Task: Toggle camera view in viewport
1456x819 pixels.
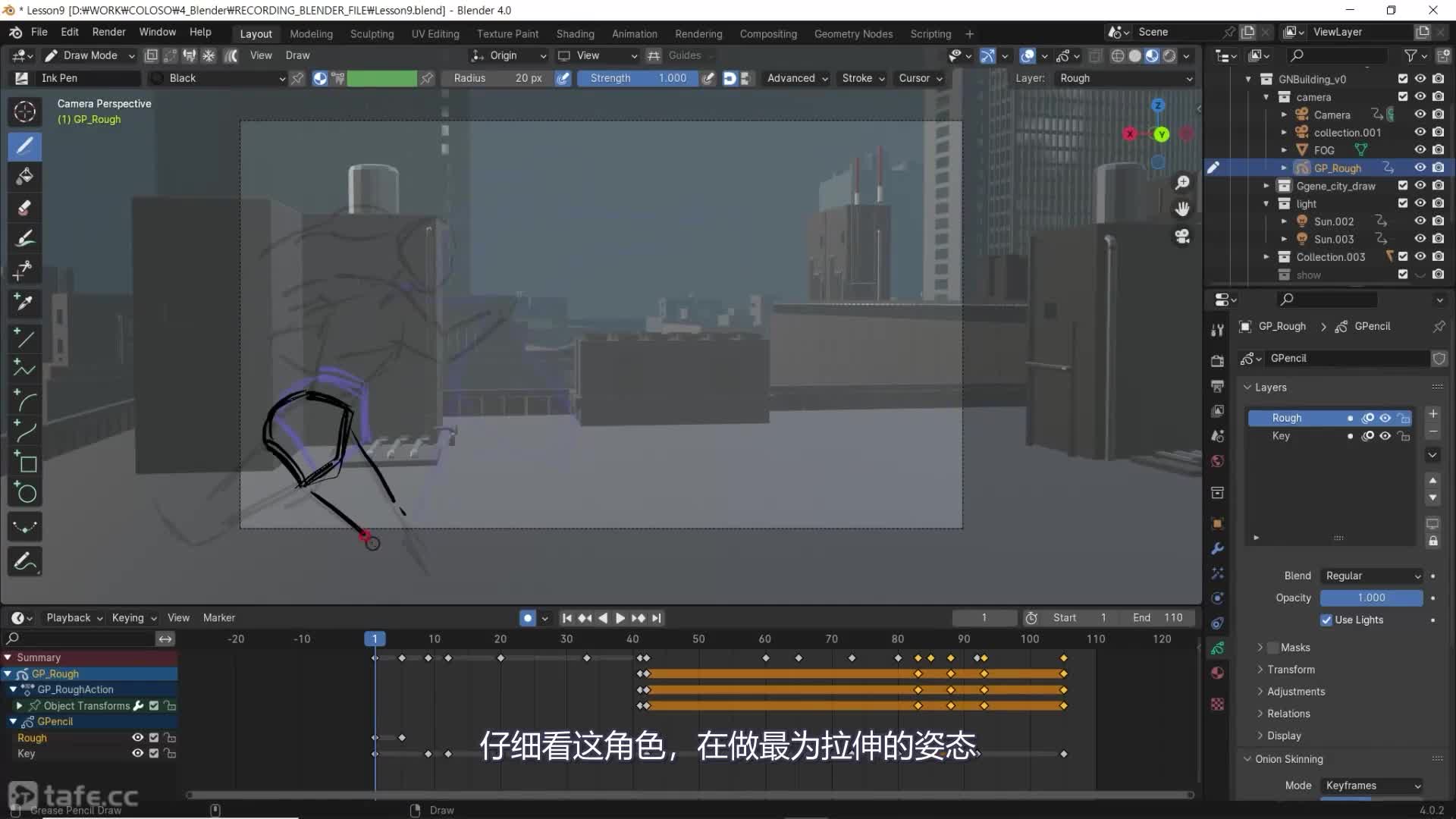Action: (1182, 237)
